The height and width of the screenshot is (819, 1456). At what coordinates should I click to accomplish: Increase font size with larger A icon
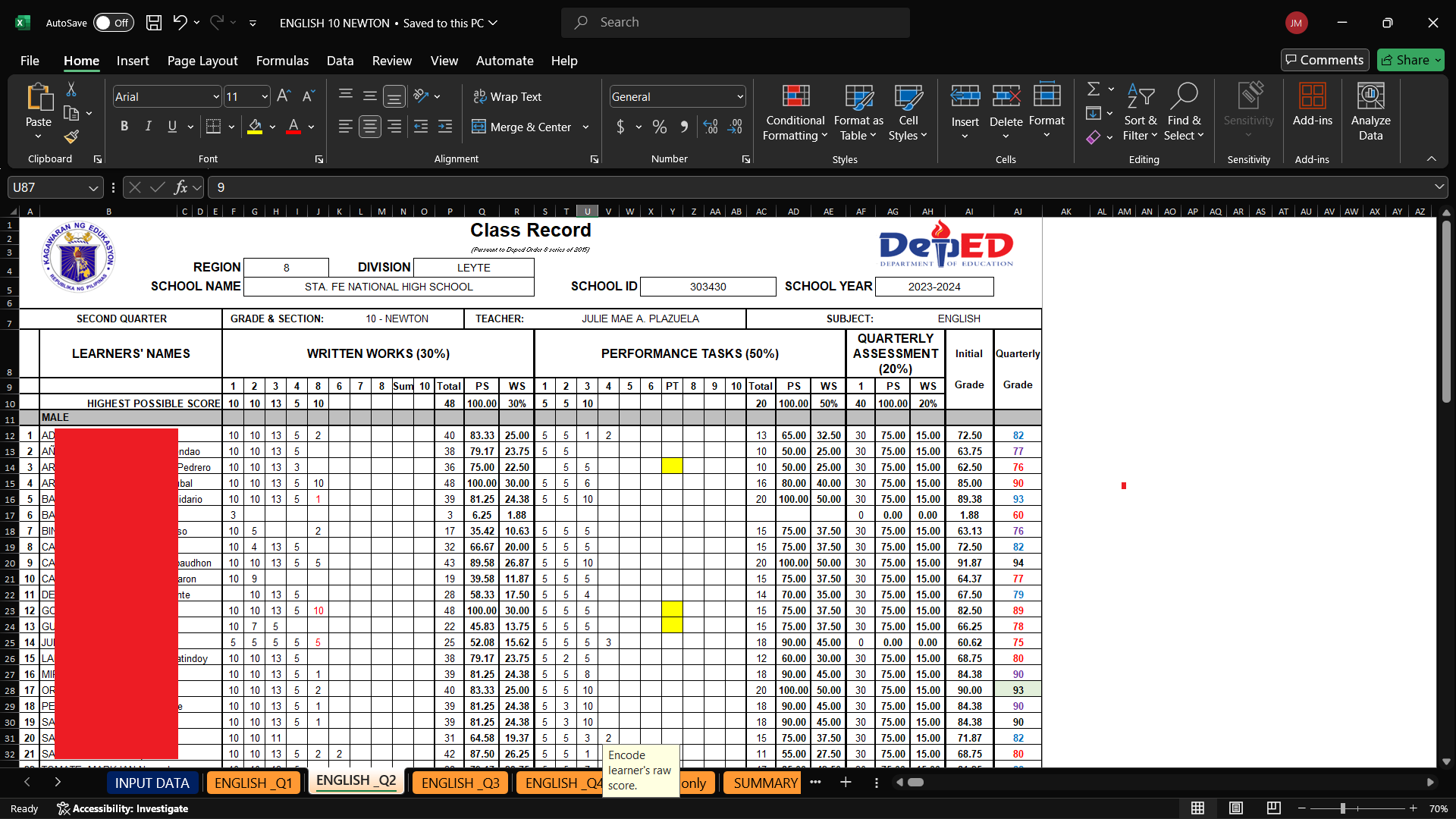[284, 96]
